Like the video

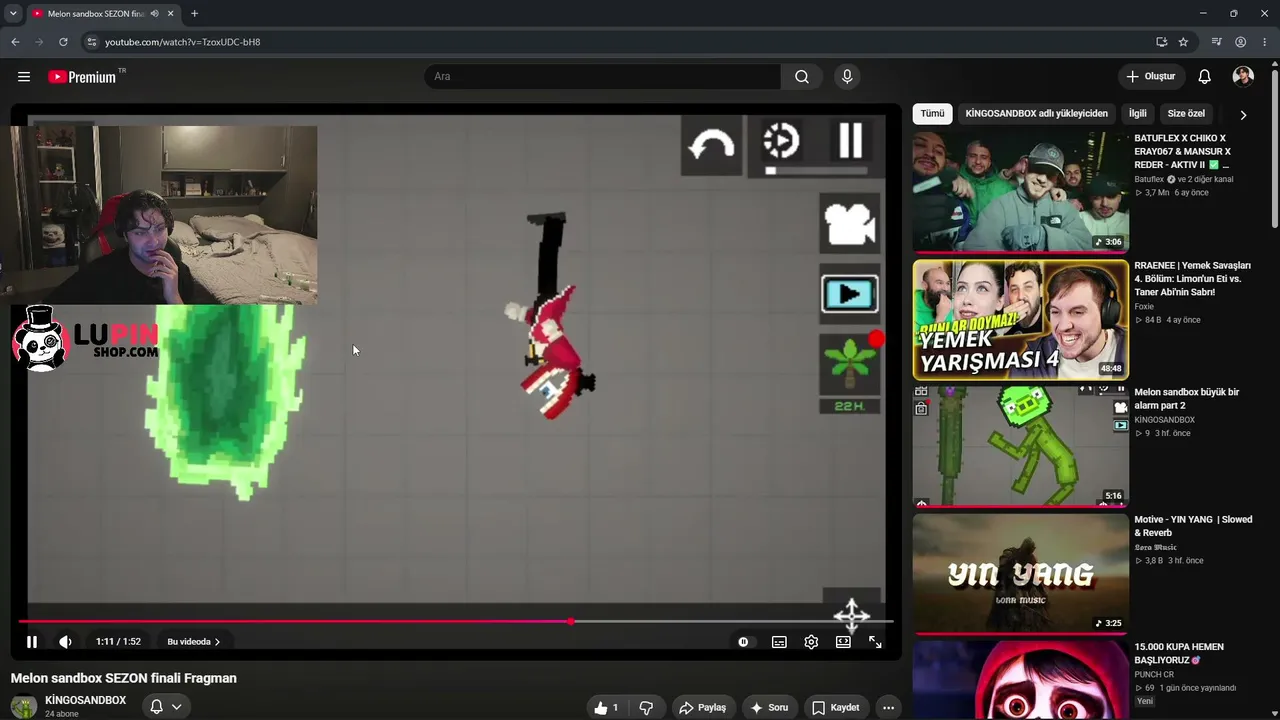pyautogui.click(x=607, y=708)
